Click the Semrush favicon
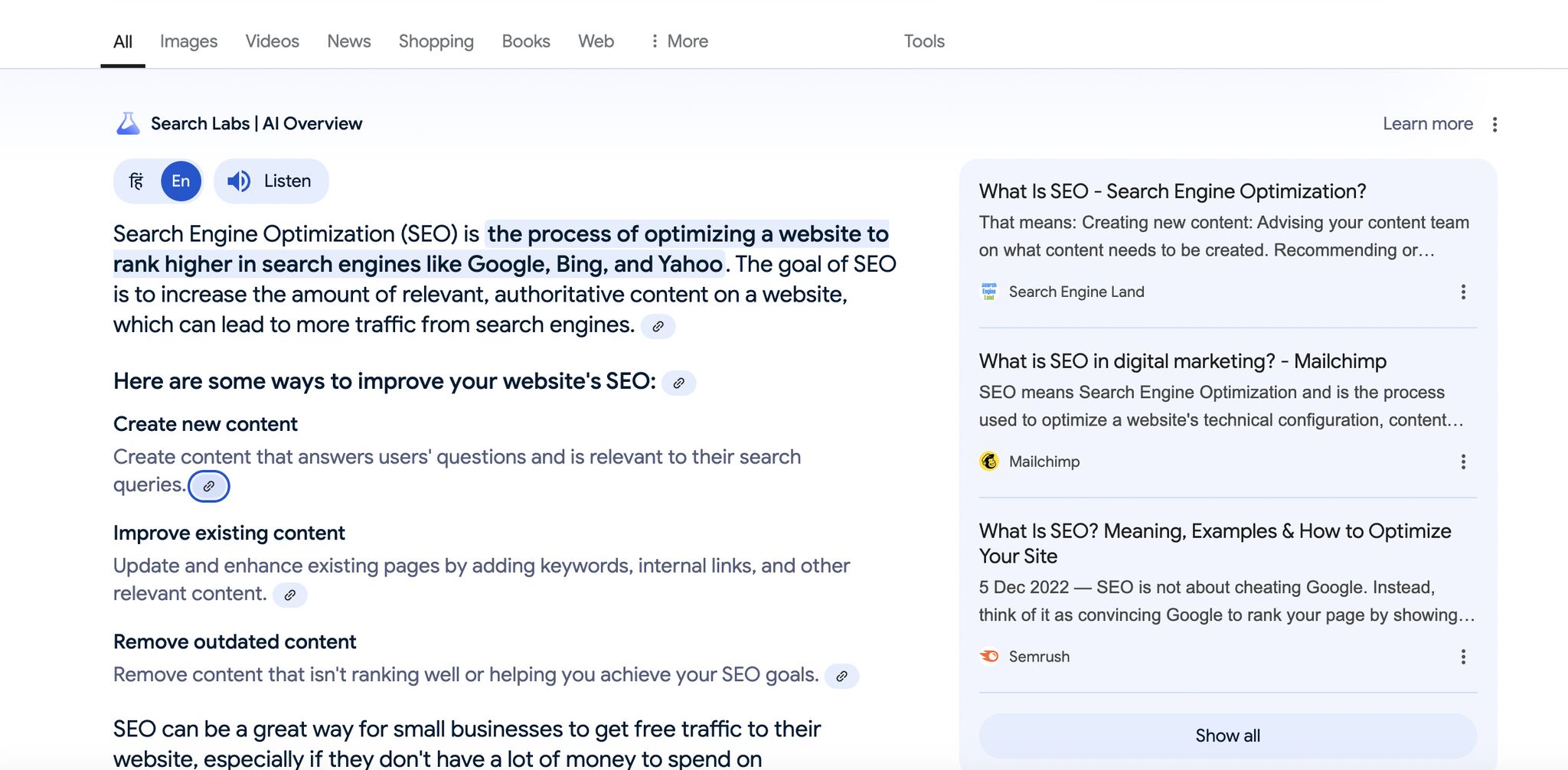 coord(989,657)
